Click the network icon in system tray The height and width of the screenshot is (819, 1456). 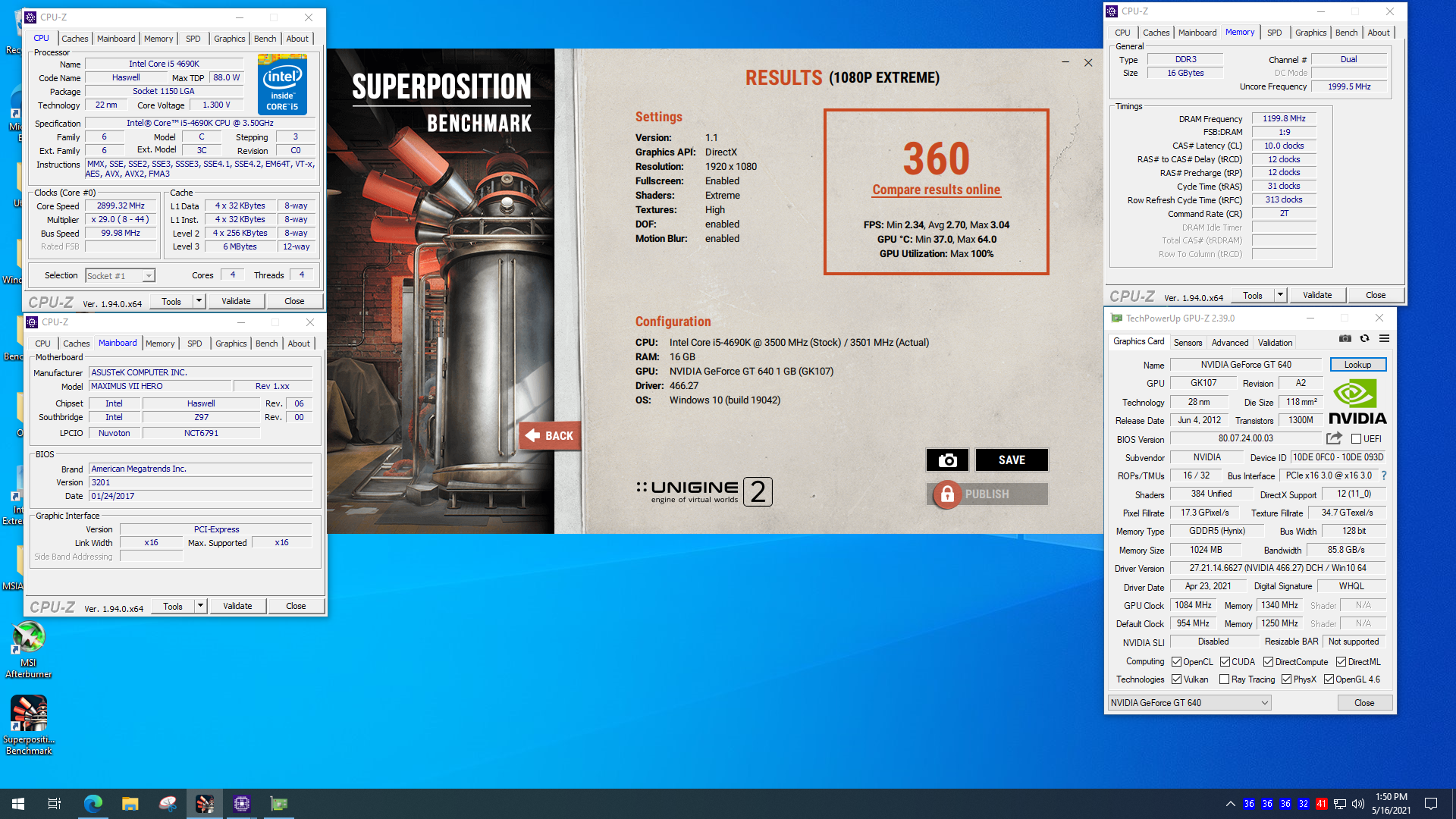pos(1340,804)
